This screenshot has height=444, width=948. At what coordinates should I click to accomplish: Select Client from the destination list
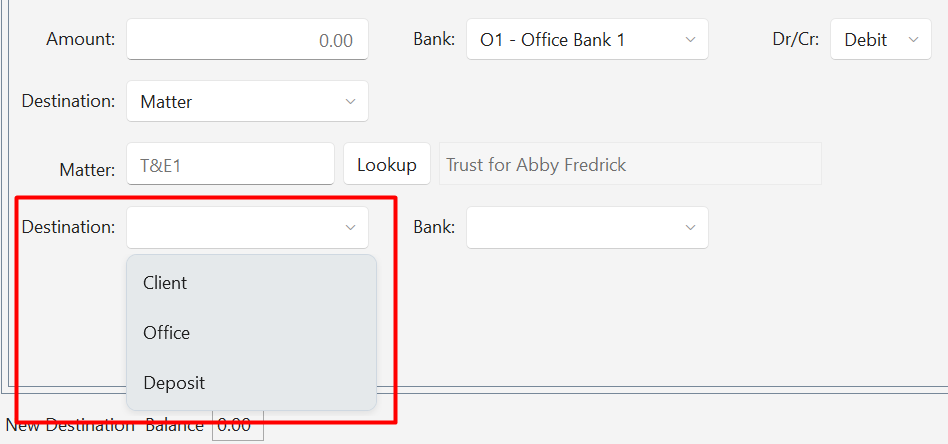coord(166,283)
